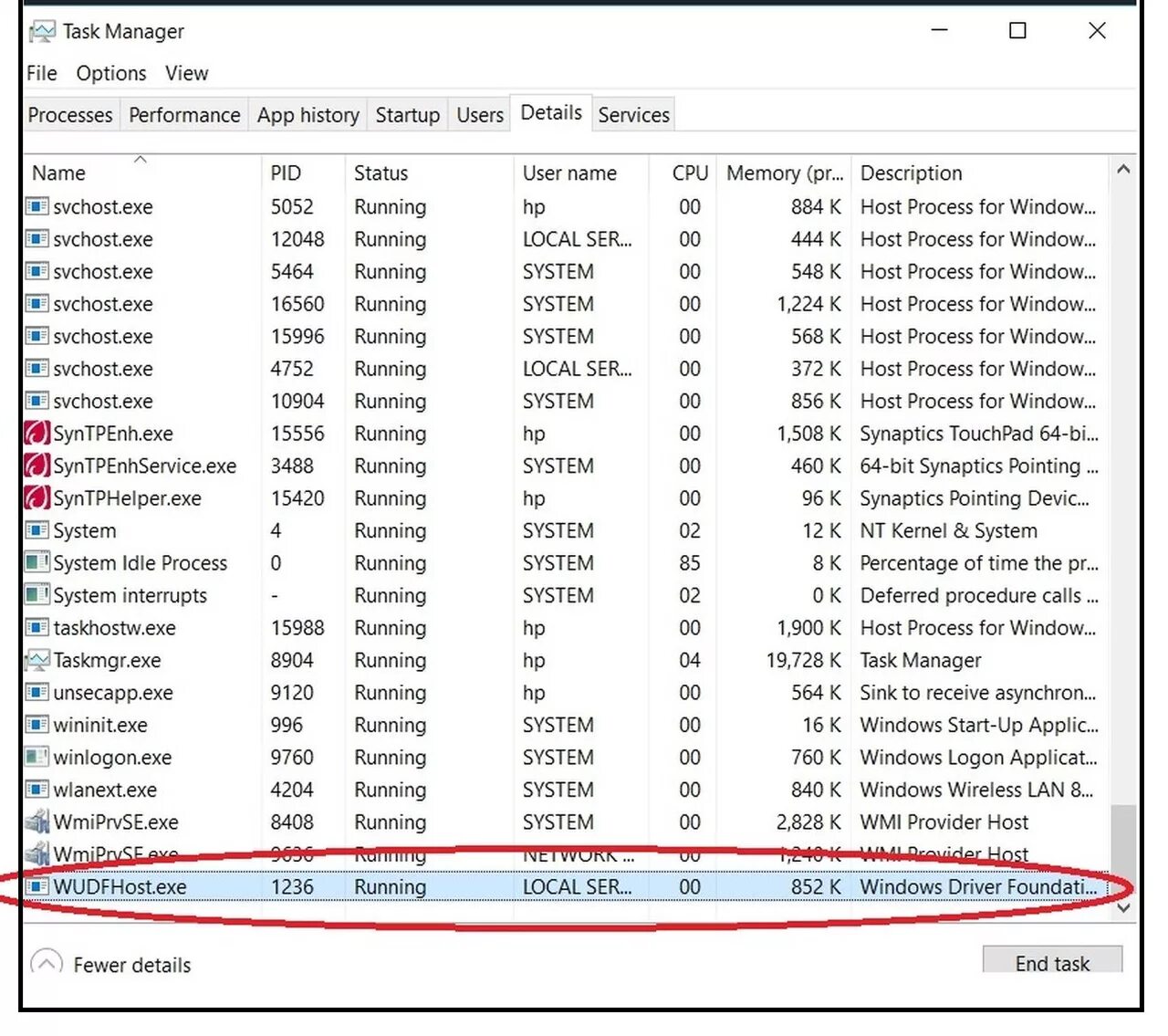Switch to the Performance tab
Viewport: 1168px width, 1036px height.
(x=184, y=115)
